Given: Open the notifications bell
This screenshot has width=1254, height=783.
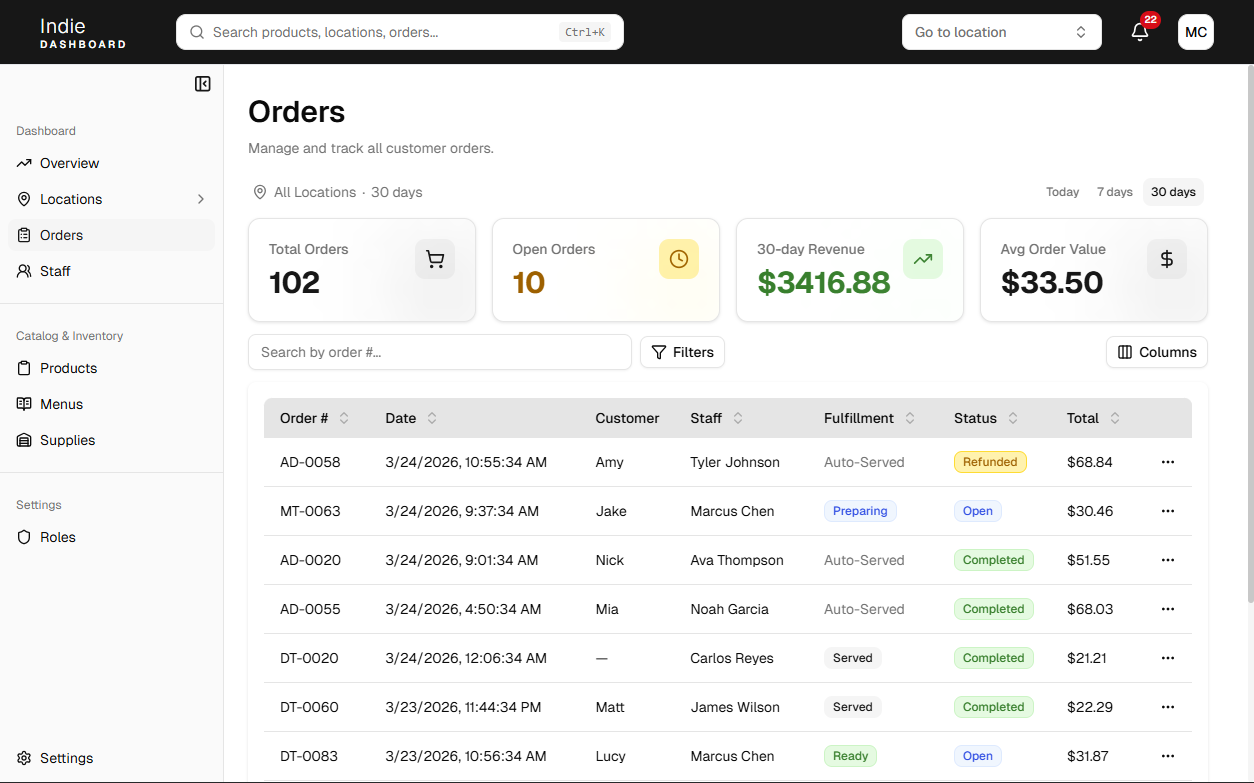Looking at the screenshot, I should coord(1139,32).
